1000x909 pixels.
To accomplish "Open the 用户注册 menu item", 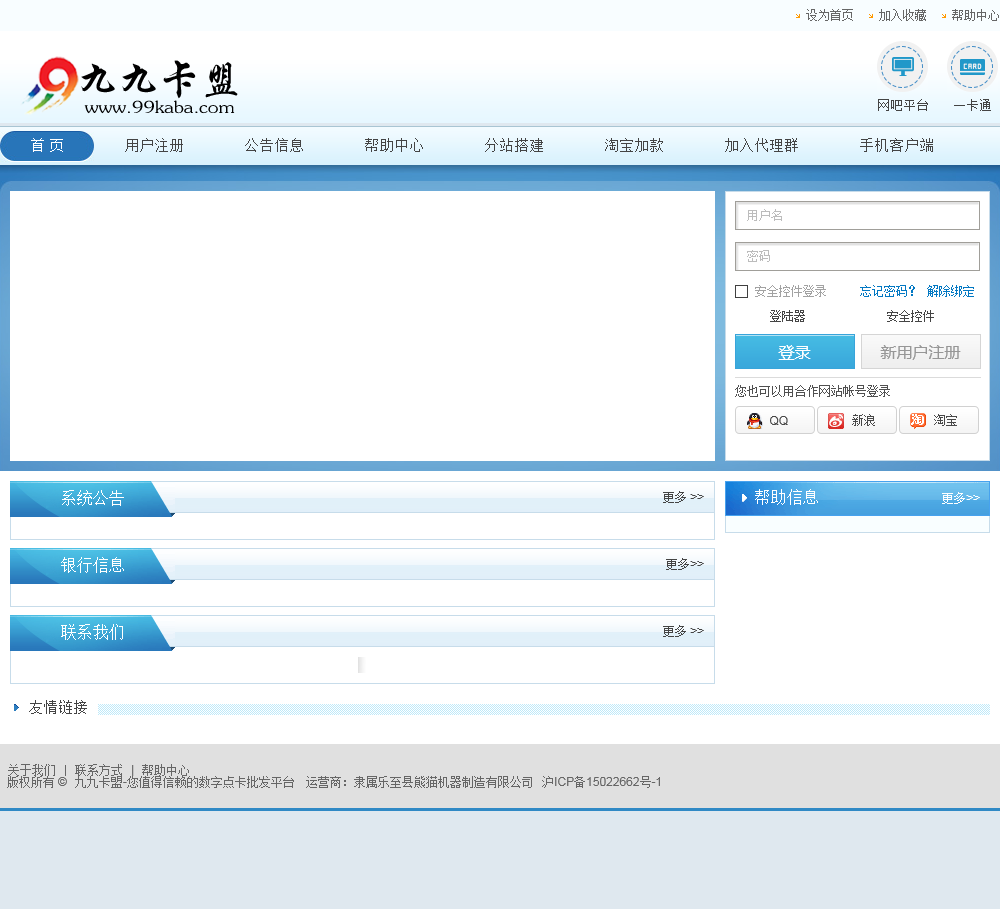I will pyautogui.click(x=154, y=145).
